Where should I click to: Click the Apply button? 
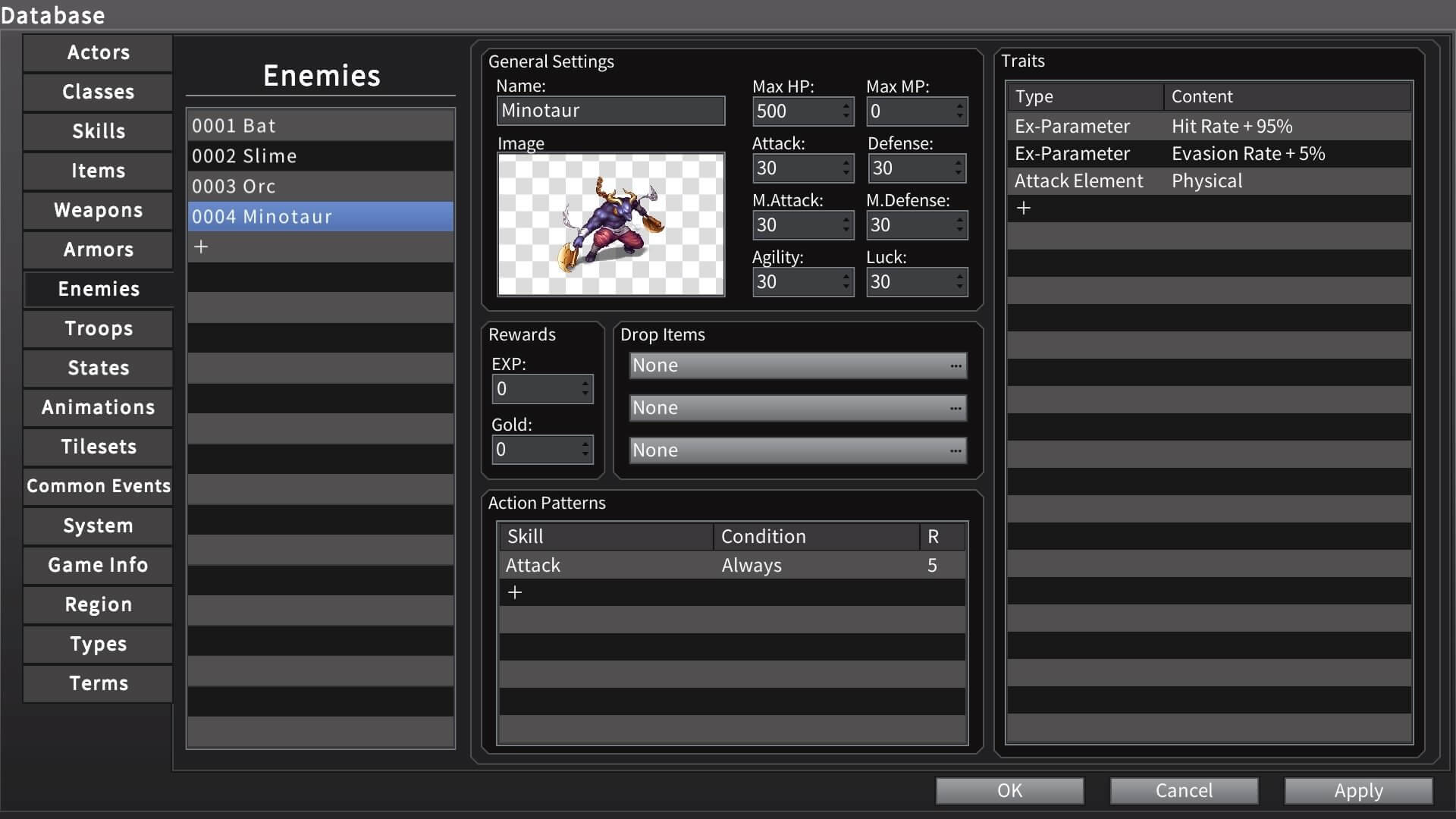(x=1358, y=791)
